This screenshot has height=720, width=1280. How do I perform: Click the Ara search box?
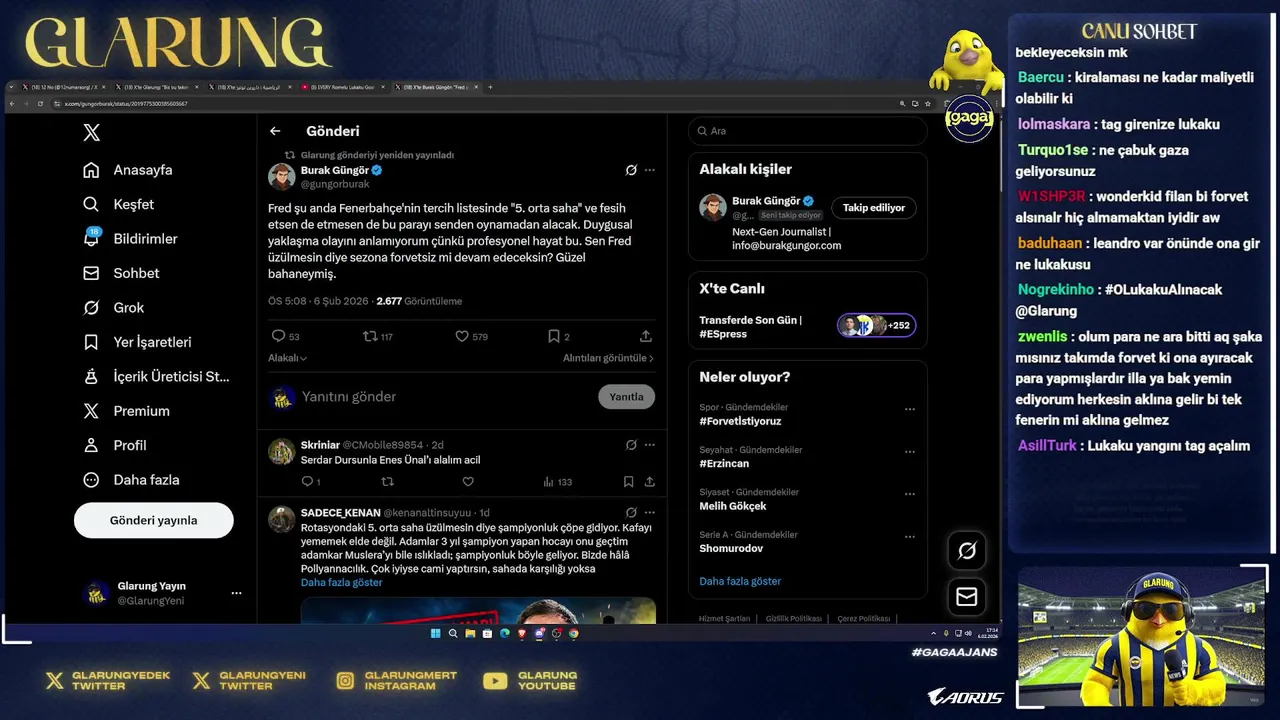[x=808, y=131]
